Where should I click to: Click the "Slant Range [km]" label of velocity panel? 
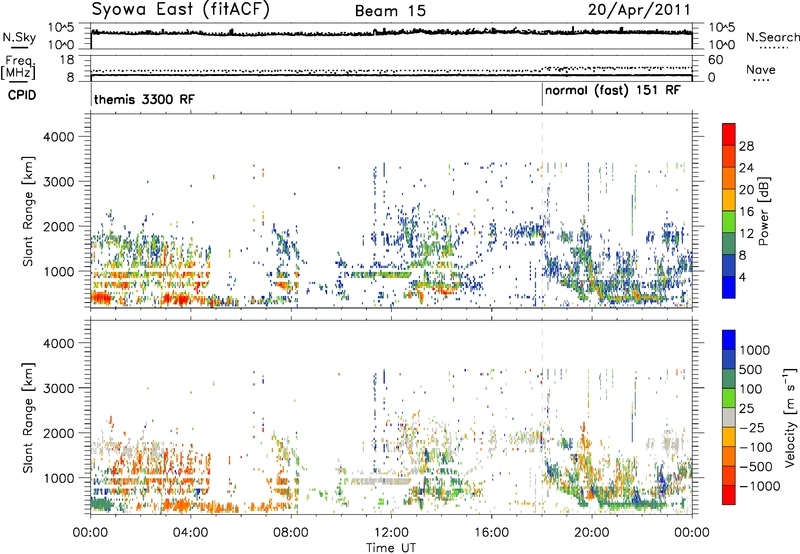27,418
